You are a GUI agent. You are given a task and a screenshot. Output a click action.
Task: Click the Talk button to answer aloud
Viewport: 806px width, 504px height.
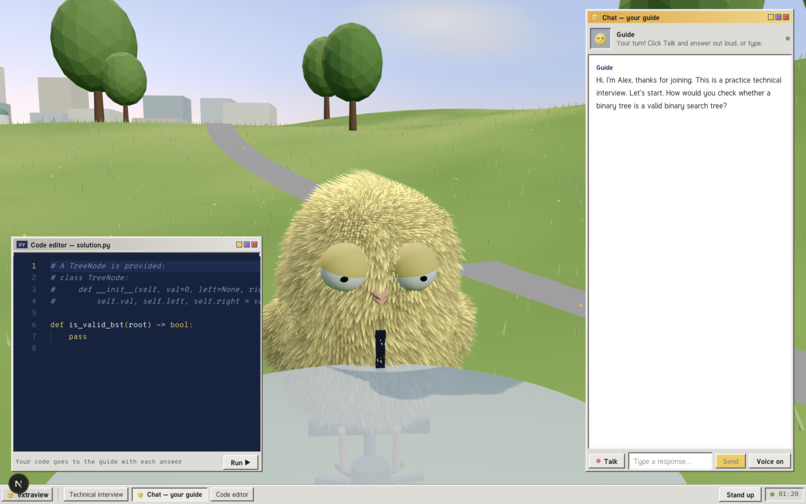[607, 461]
